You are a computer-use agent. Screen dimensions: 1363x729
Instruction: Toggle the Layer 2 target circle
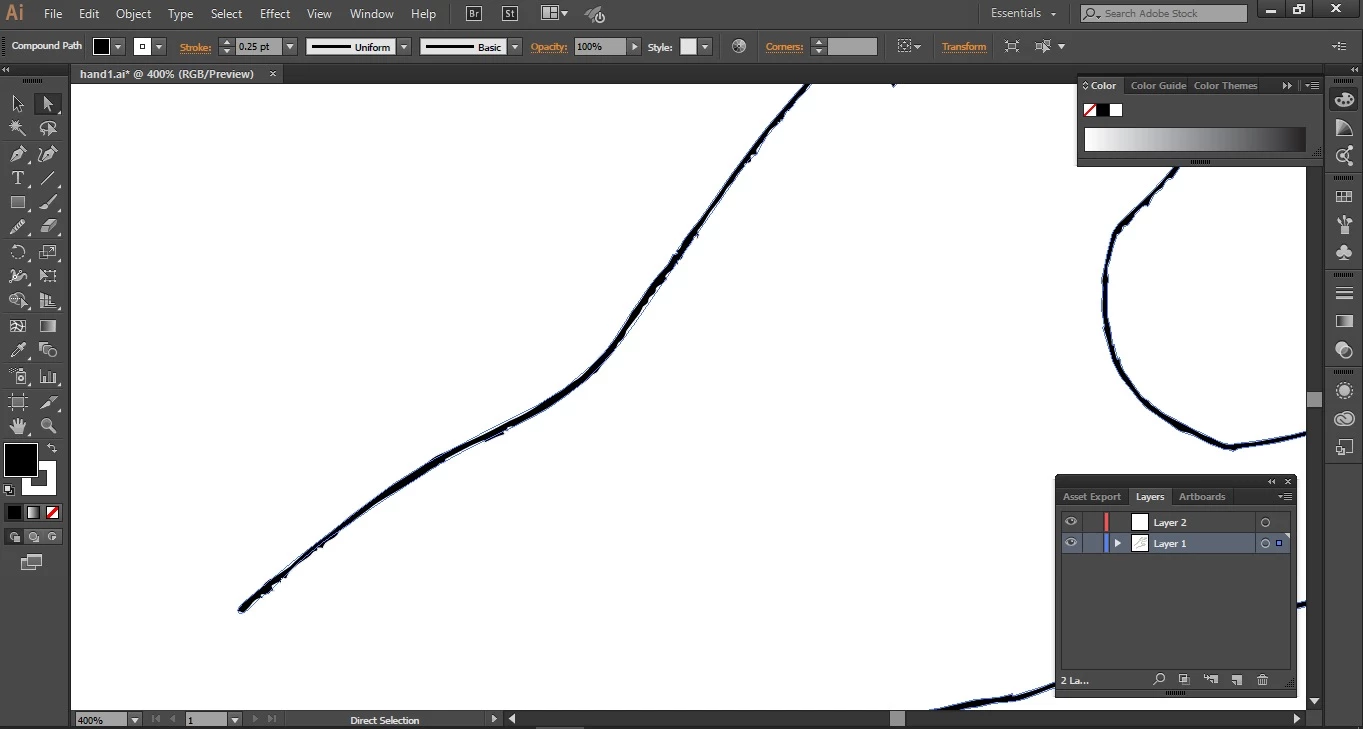[1265, 522]
